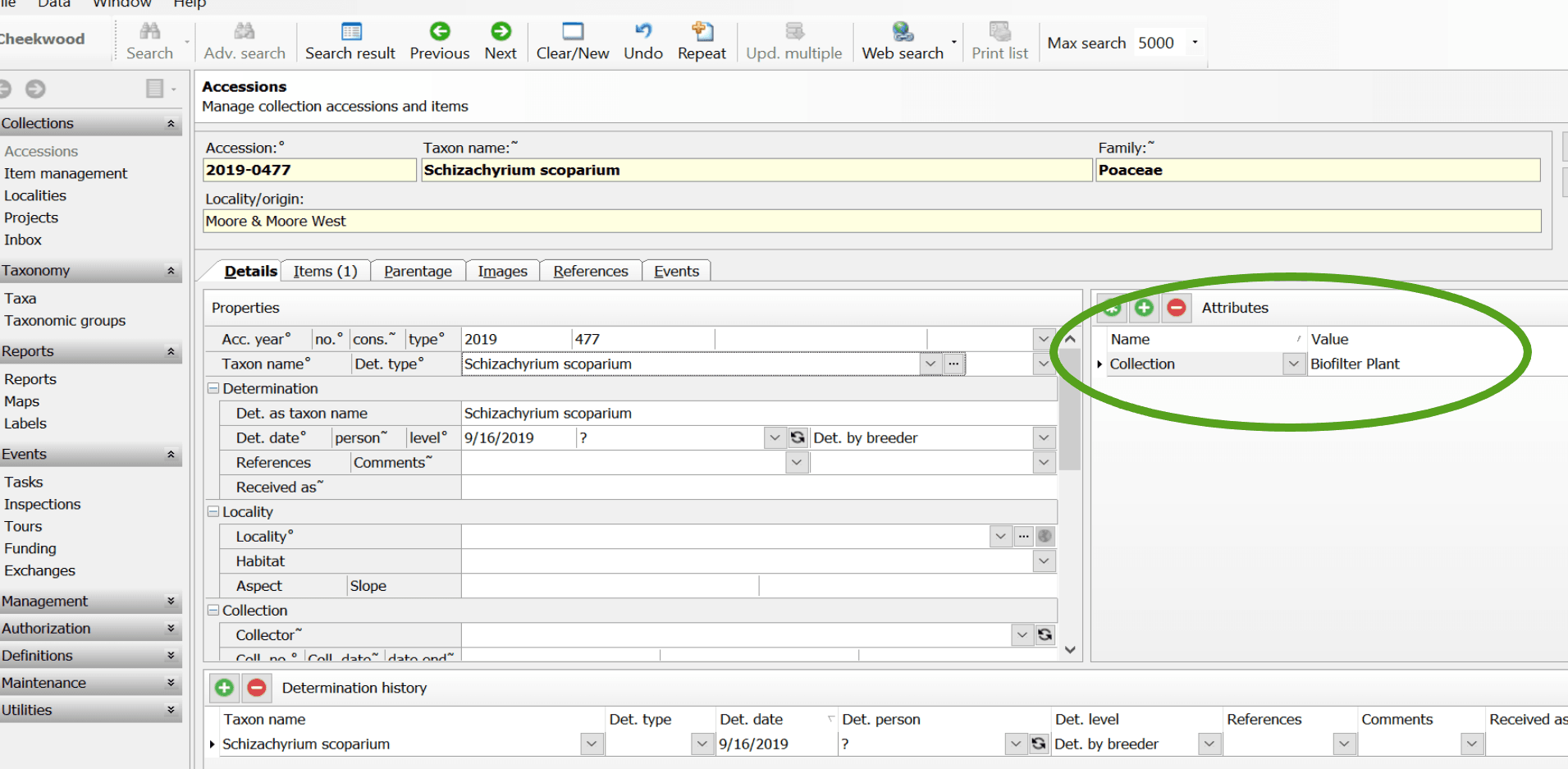The image size is (1568, 769).
Task: Open Taxonomic groups in sidebar
Action: 65,320
